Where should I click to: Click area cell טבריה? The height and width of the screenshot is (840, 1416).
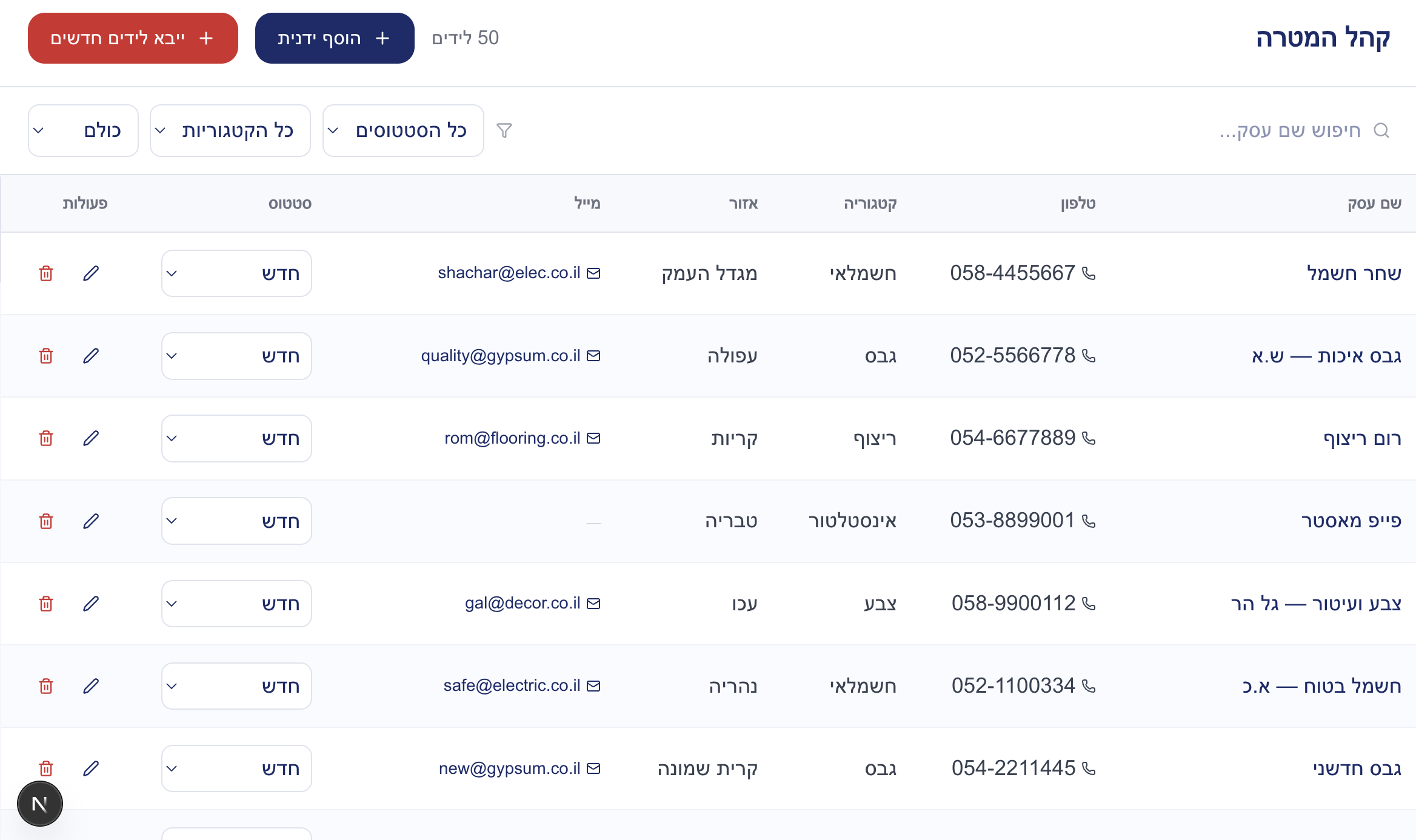tap(731, 521)
